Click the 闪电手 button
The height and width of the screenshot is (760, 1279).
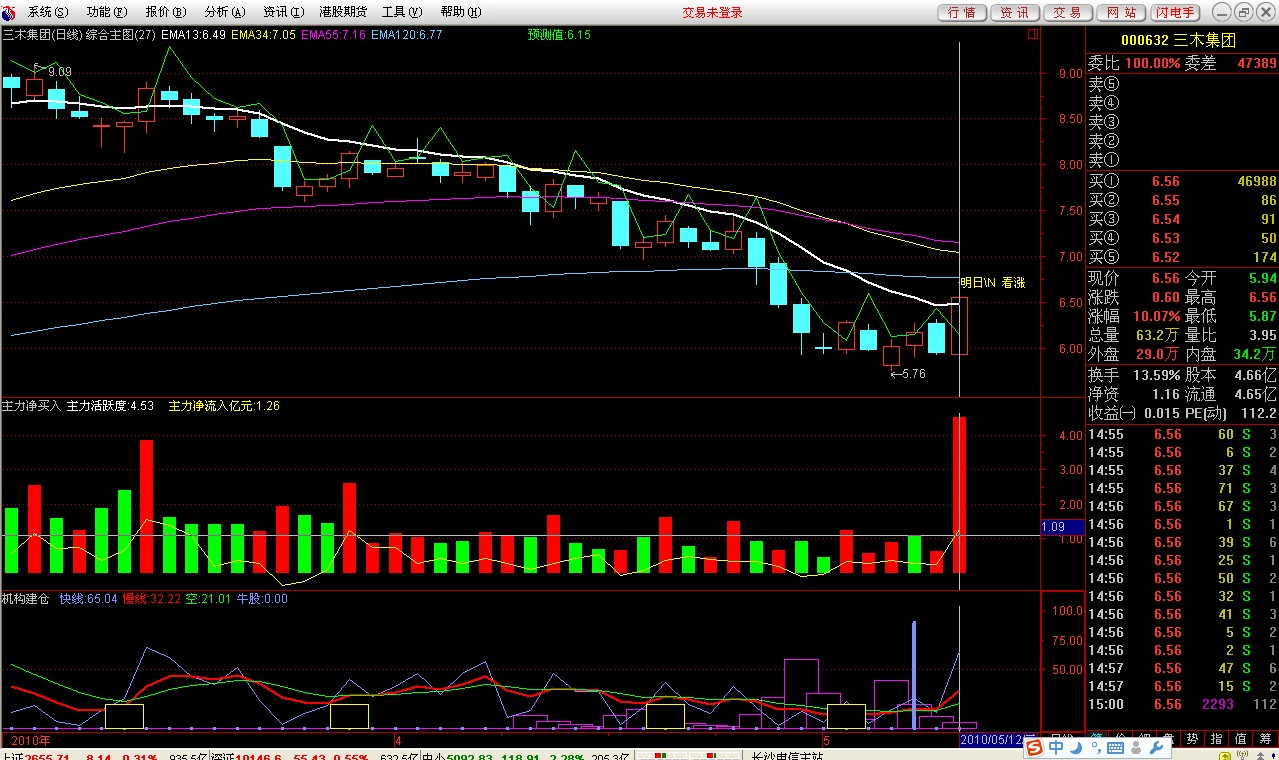[1174, 12]
